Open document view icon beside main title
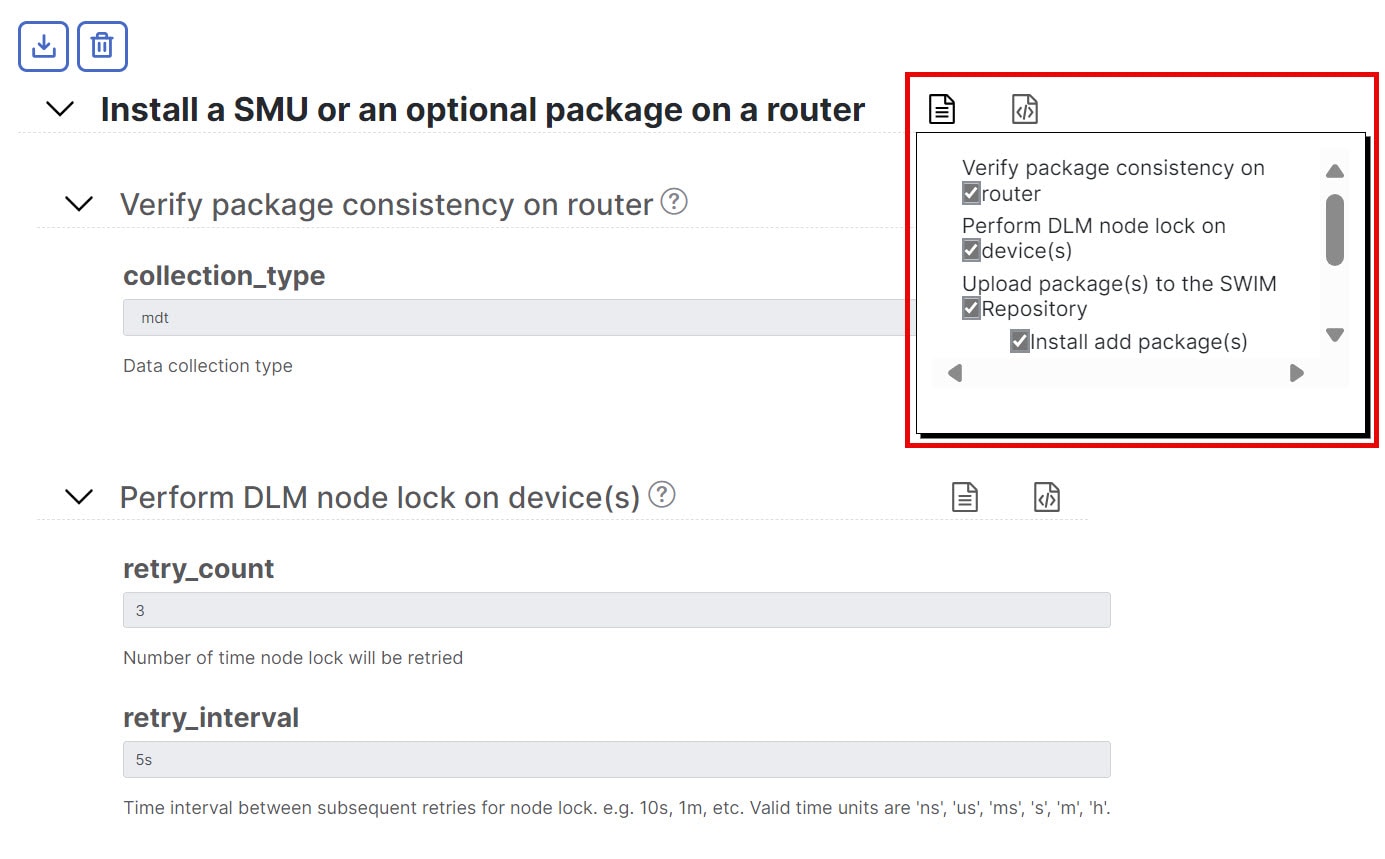Screen dimensions: 1385x859 [942, 108]
